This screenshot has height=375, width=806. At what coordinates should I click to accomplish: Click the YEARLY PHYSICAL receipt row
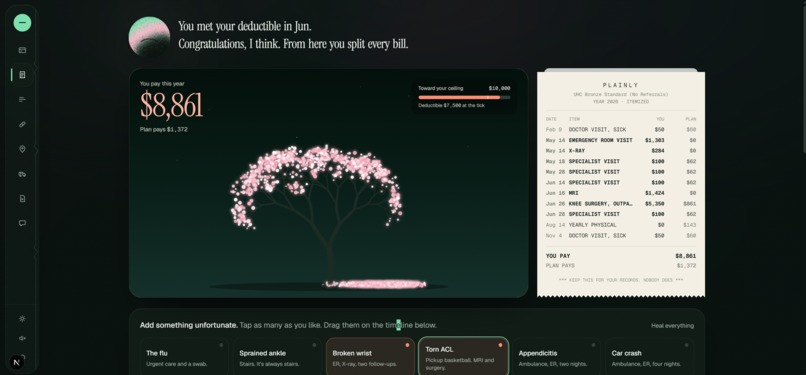(x=620, y=225)
